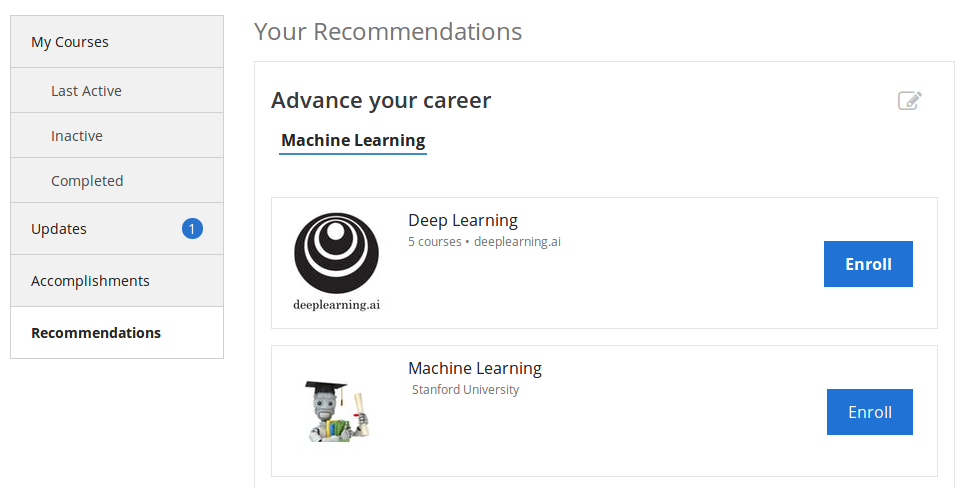Viewport: 966px width, 488px height.
Task: Go to Accomplishments page
Action: [x=117, y=281]
